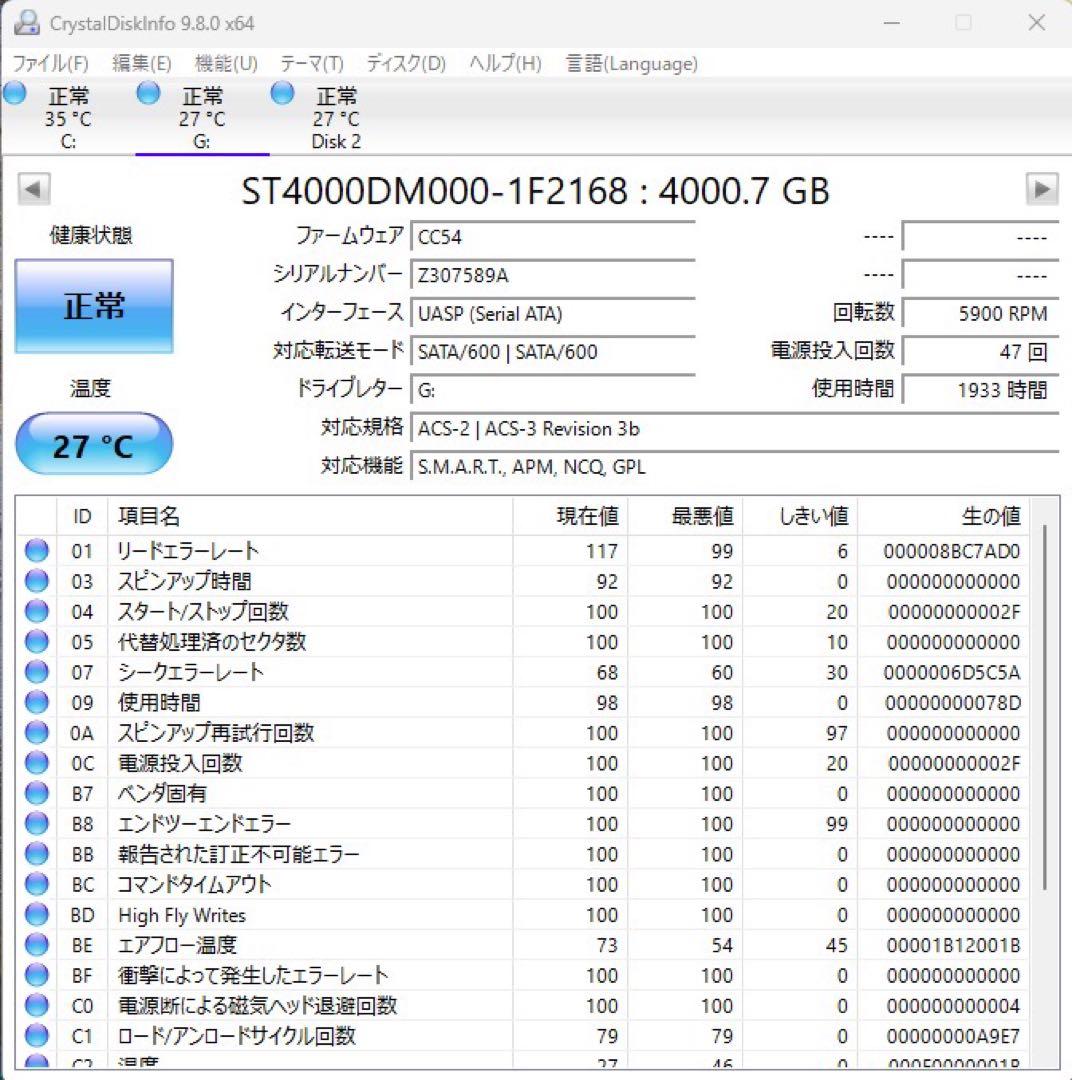Image resolution: width=1073 pixels, height=1080 pixels.
Task: Open the ファイル(F) menu
Action: (50, 64)
